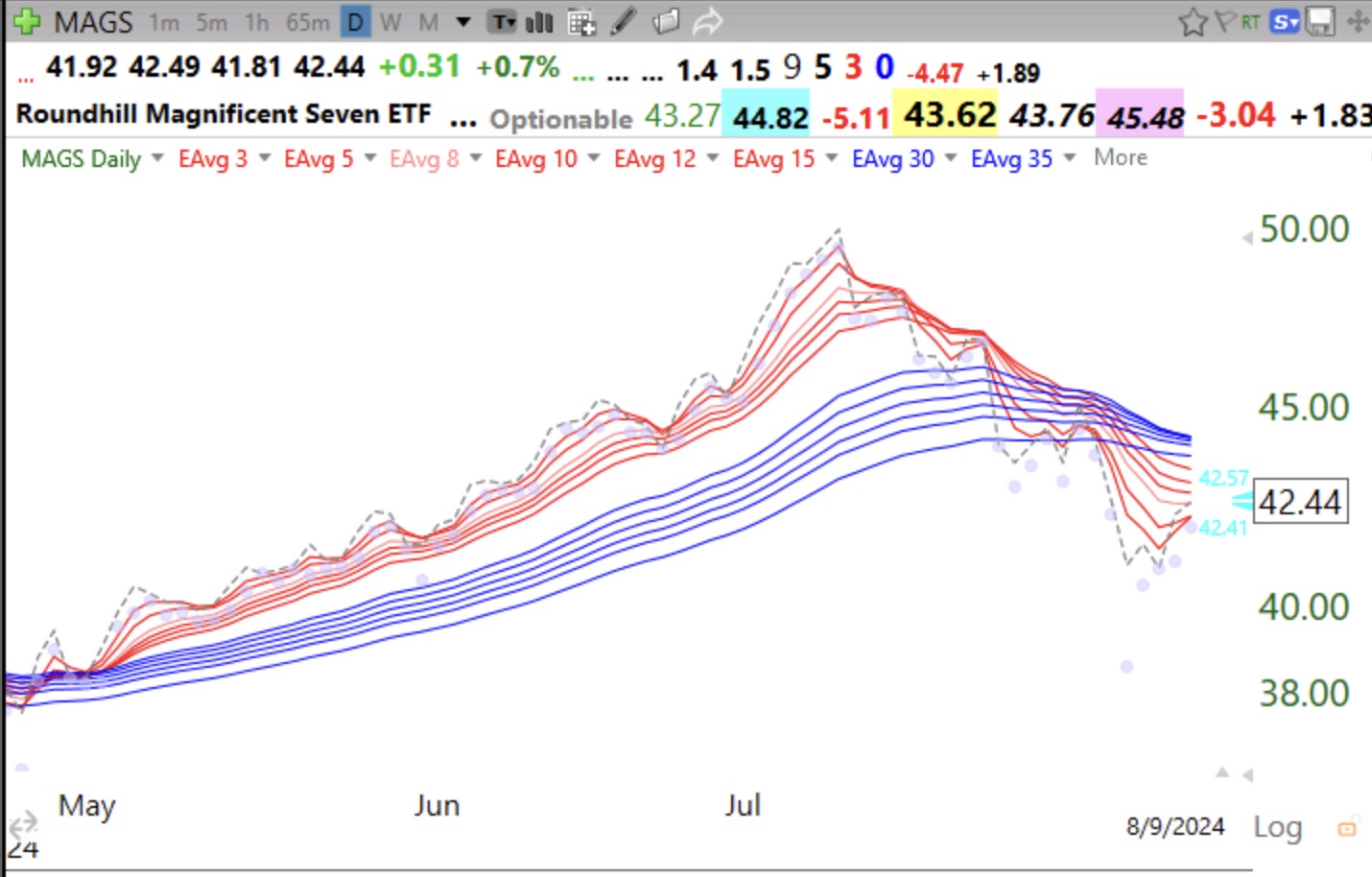The height and width of the screenshot is (877, 1372).
Task: Click the +0.31 price change value
Action: (x=419, y=66)
